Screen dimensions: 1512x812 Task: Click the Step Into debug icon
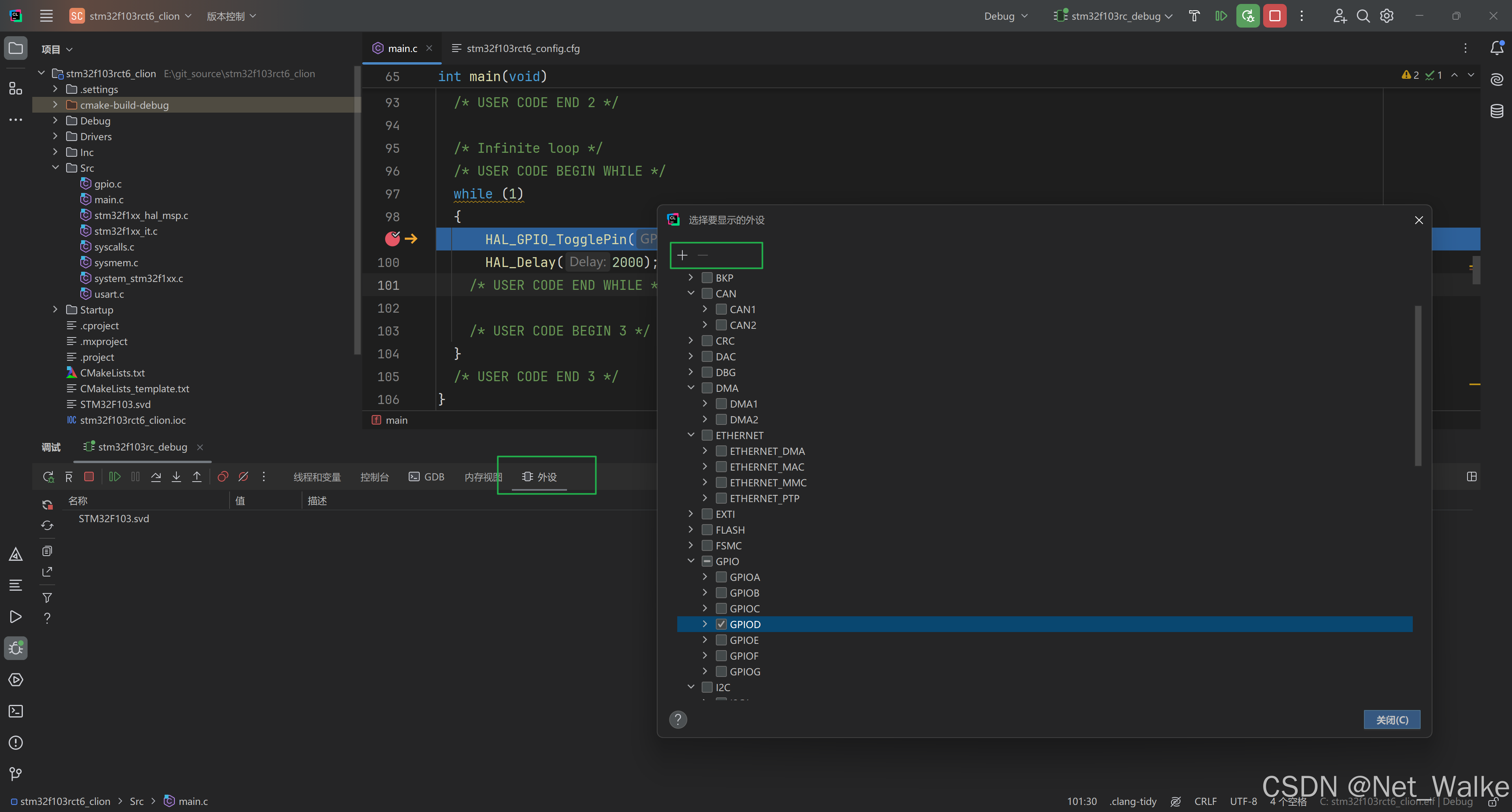176,477
